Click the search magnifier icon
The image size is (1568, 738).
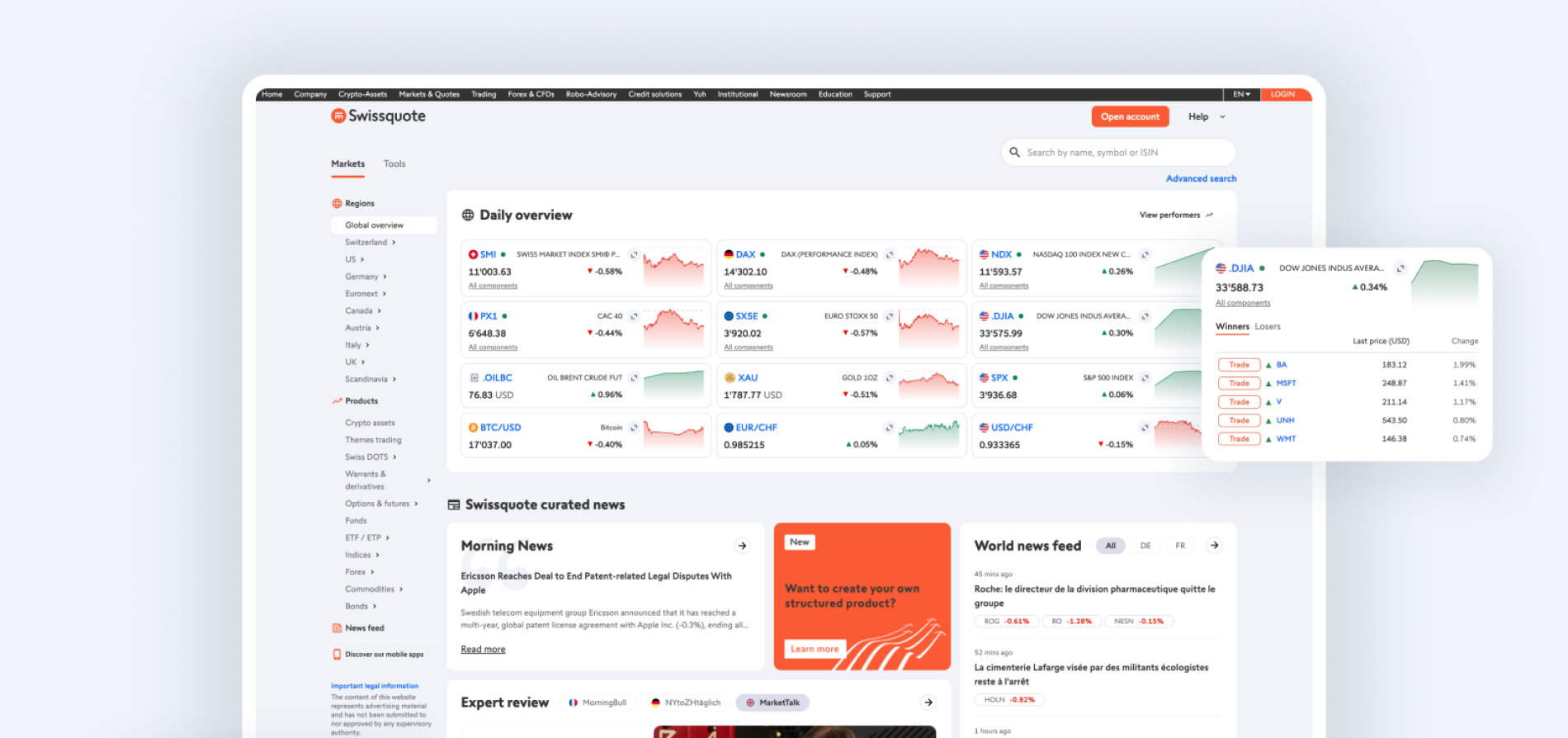(x=1015, y=152)
